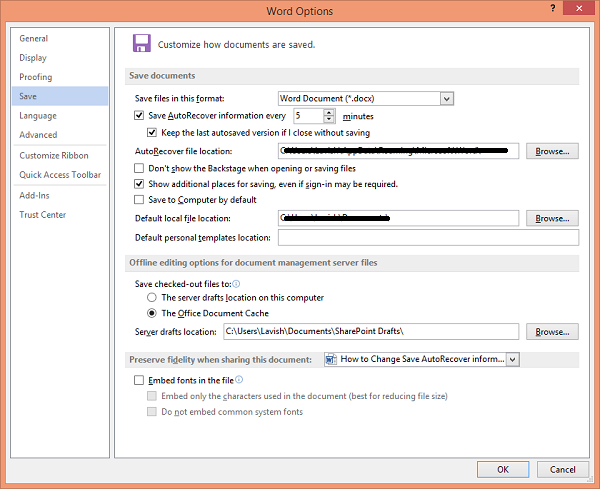Expand the Preserve fidelity document dropdown
The width and height of the screenshot is (600, 489).
coord(513,359)
